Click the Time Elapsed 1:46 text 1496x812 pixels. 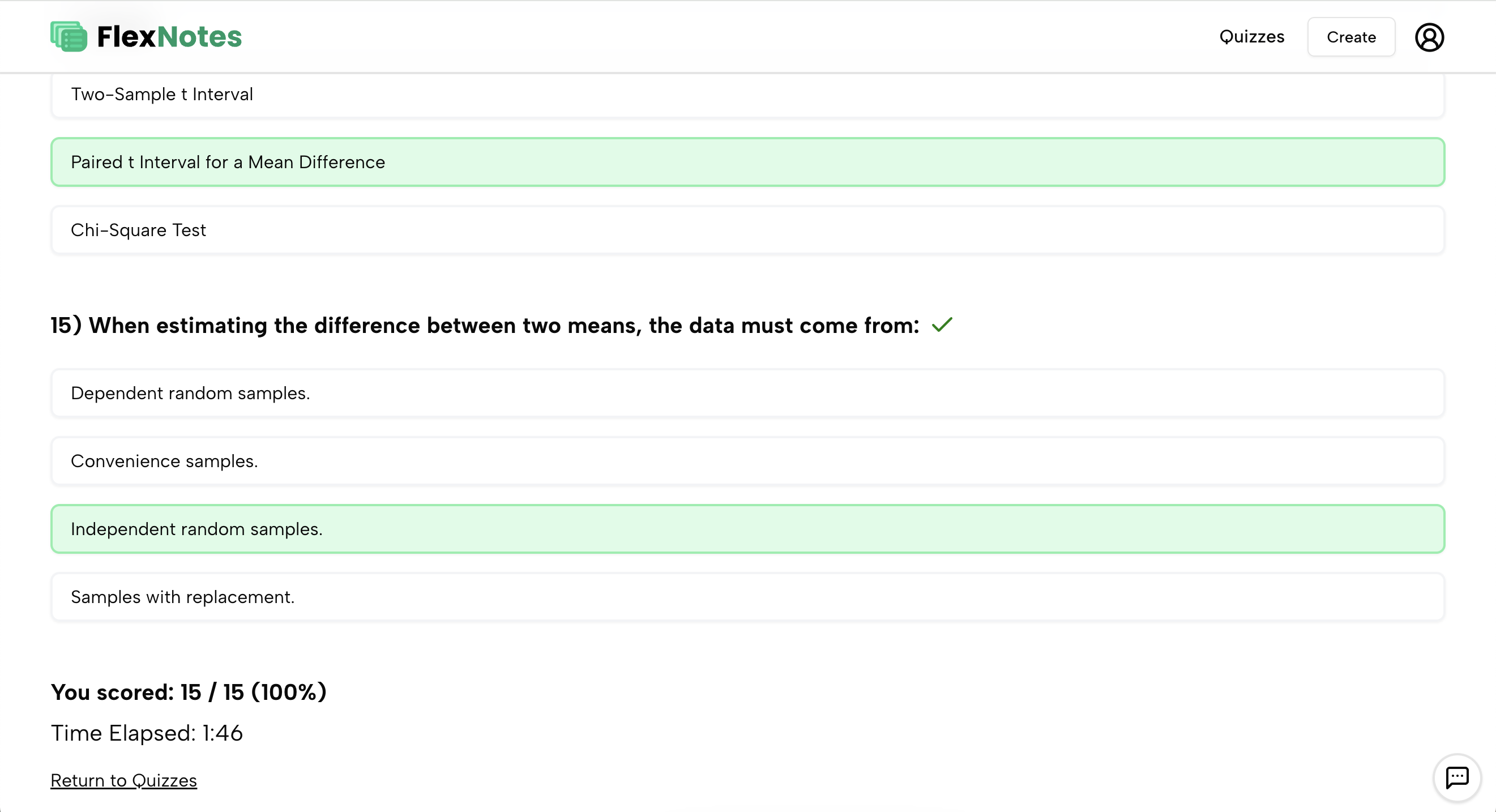(x=146, y=733)
